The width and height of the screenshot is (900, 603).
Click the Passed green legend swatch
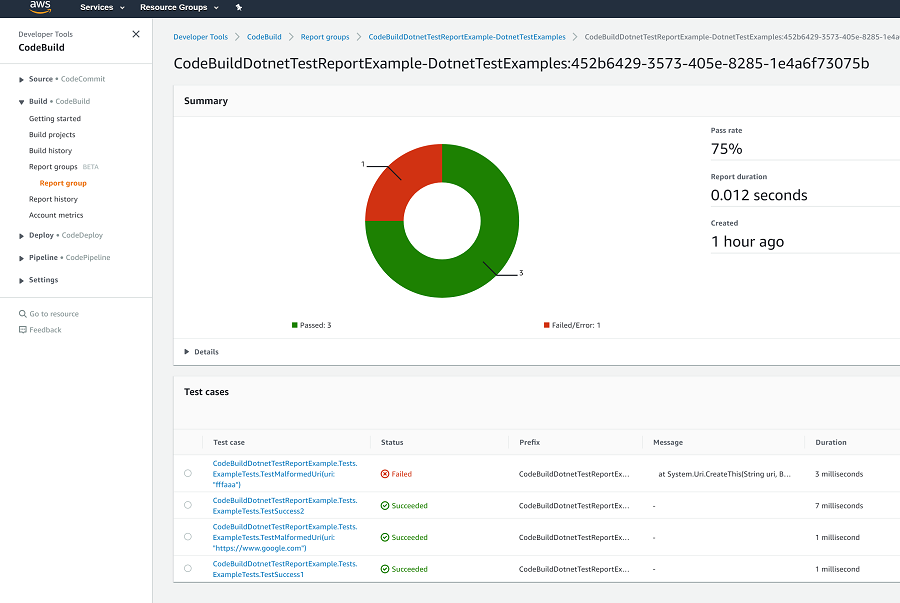[294, 325]
